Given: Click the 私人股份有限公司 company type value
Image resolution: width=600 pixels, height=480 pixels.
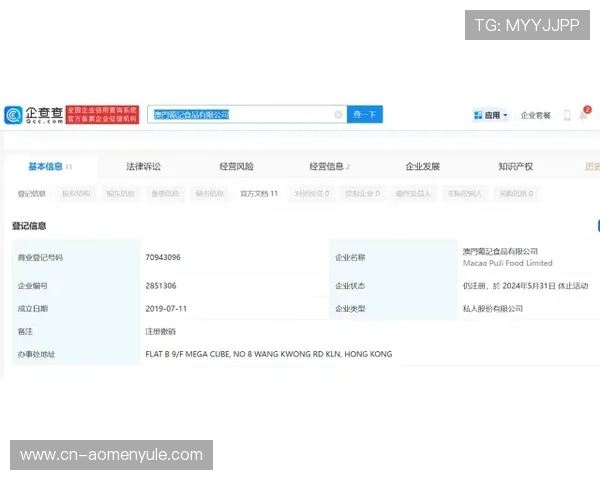Looking at the screenshot, I should click(492, 309).
